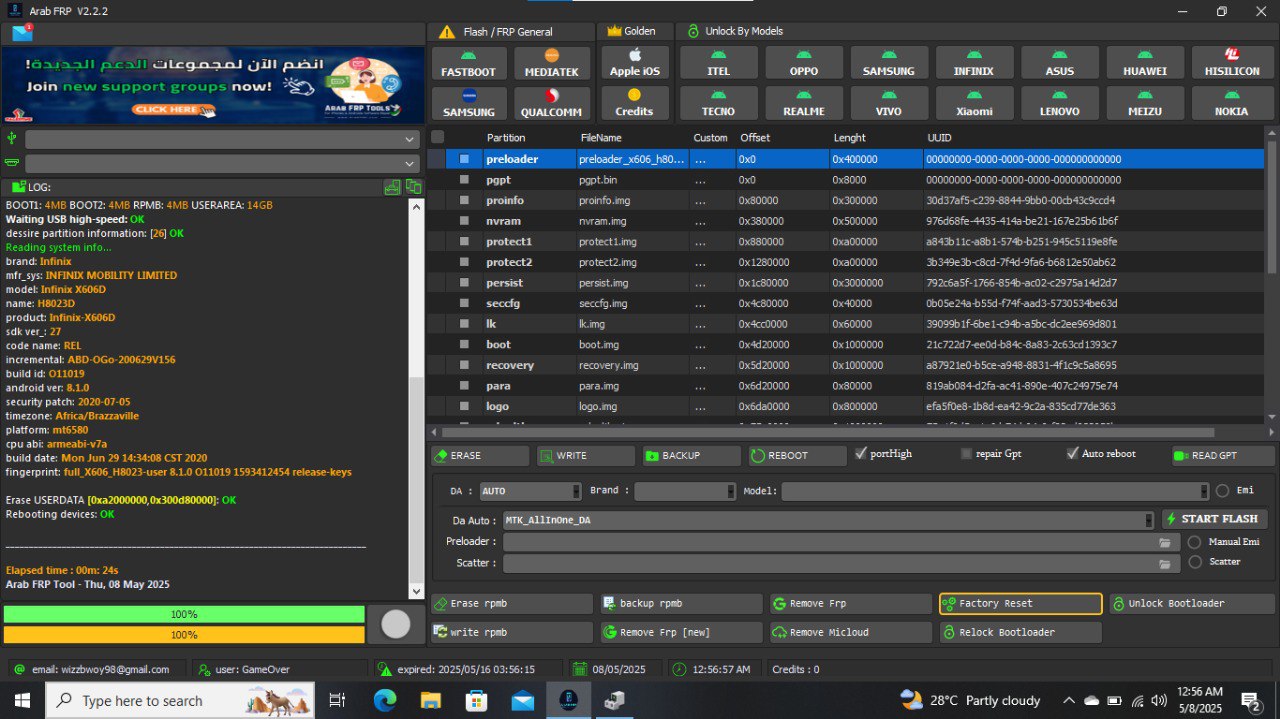Choose INFINIX from model brands
The width and height of the screenshot is (1280, 719).
point(974,63)
